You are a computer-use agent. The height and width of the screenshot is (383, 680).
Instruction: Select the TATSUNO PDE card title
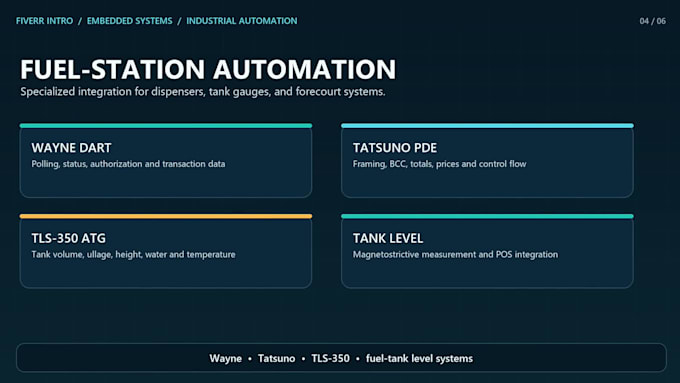(x=395, y=148)
